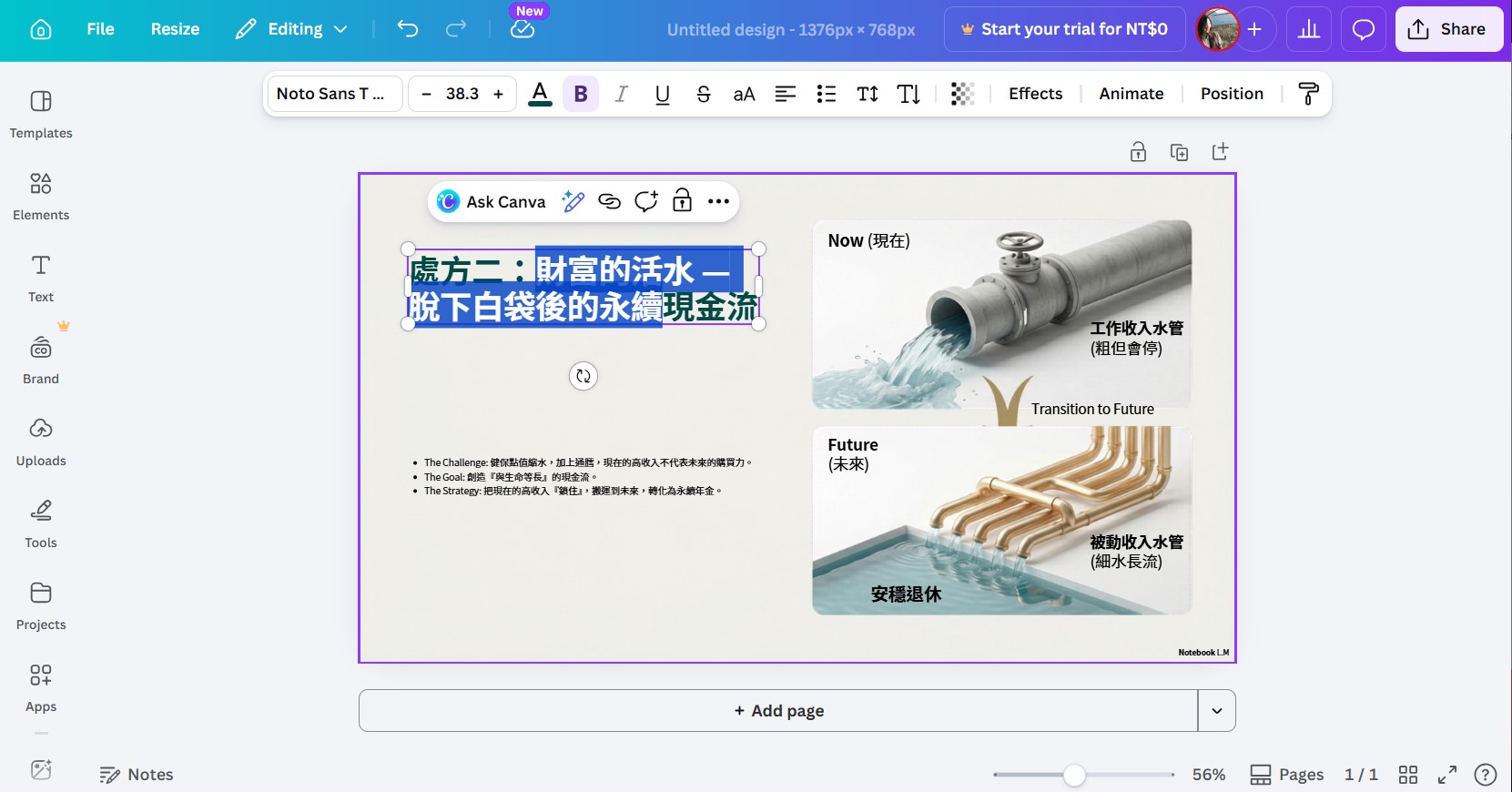Toggle uppercase aA formatting

(745, 94)
